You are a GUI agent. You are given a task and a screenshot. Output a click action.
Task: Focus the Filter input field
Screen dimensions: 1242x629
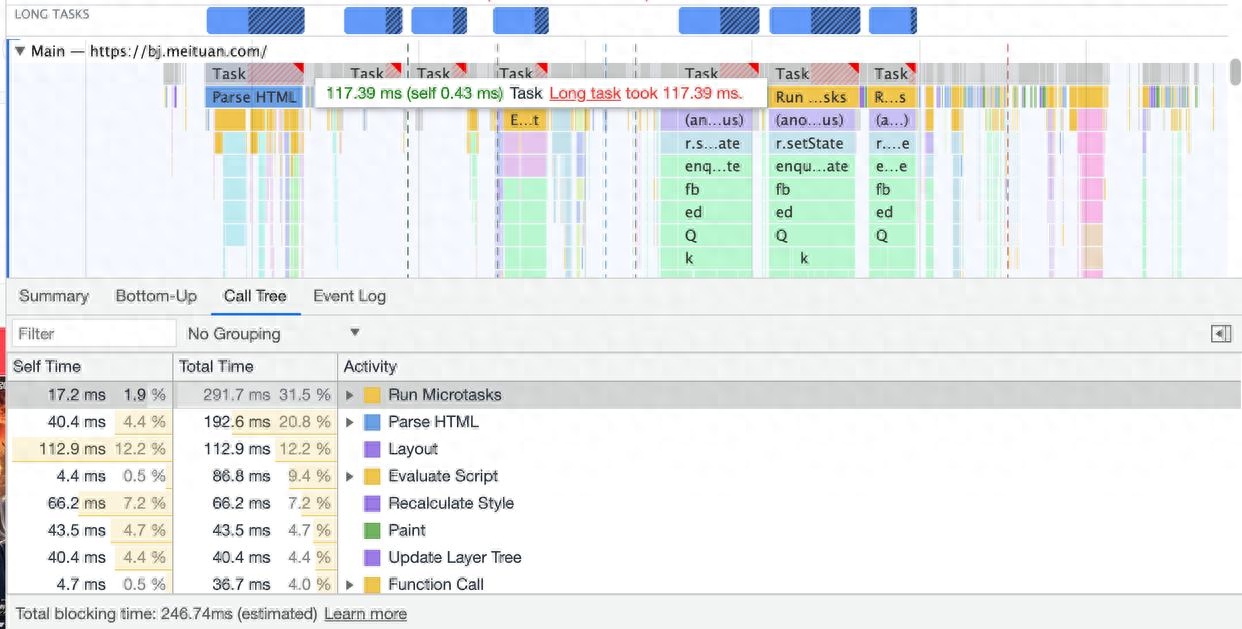click(92, 334)
